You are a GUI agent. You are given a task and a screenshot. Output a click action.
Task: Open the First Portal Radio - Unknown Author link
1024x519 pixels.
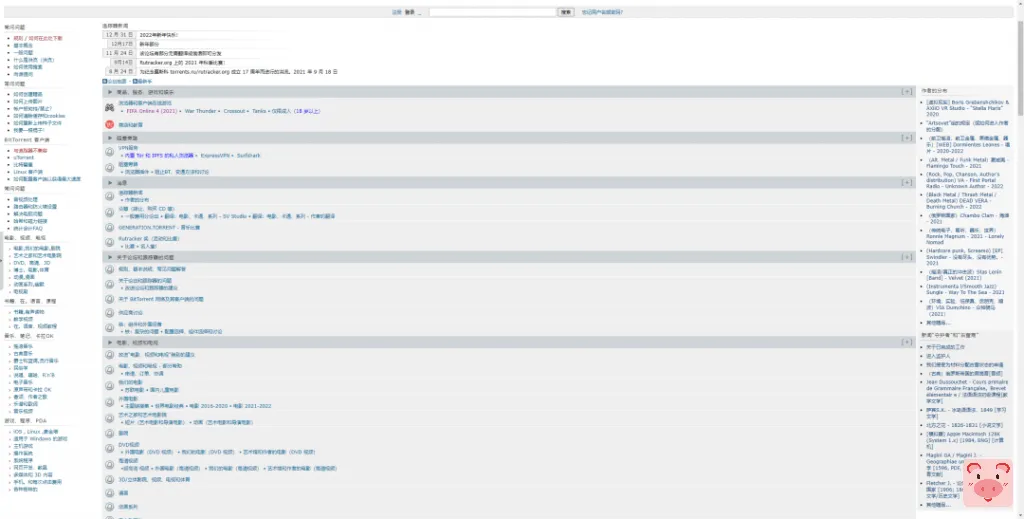(965, 180)
